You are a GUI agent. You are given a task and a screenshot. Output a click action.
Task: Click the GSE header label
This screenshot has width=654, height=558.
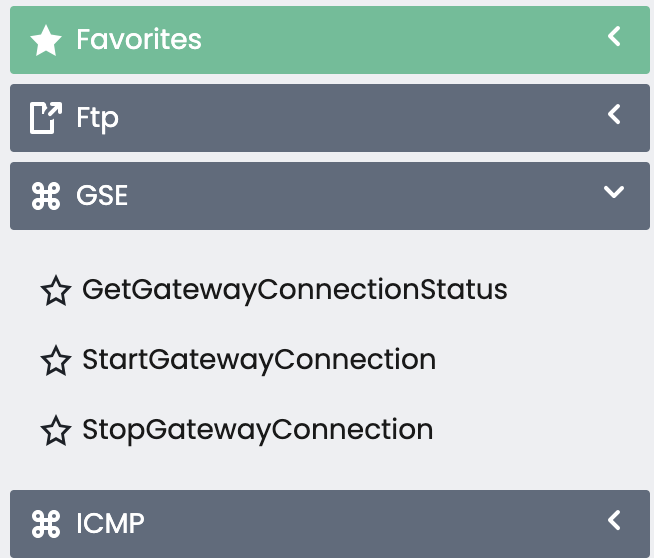[x=102, y=195]
